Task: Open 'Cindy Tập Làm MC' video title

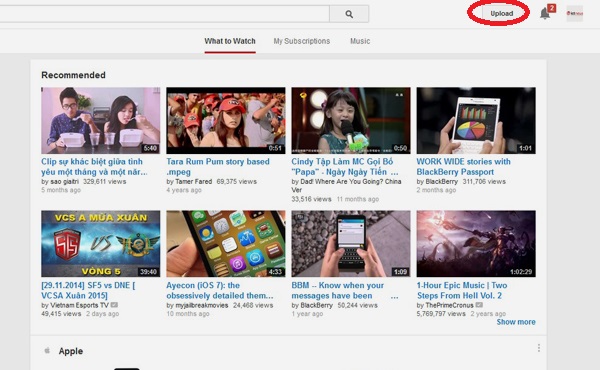Action: coord(344,167)
